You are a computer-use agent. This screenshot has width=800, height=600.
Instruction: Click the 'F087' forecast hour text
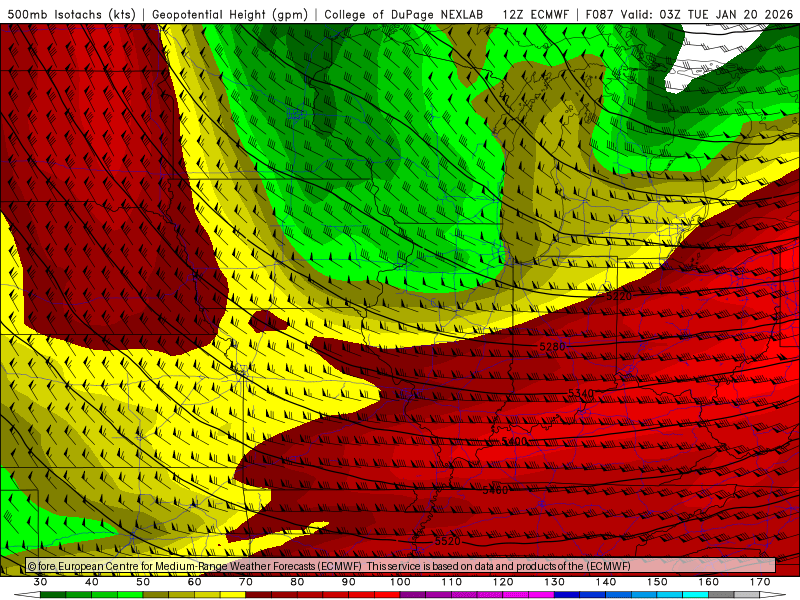(599, 14)
